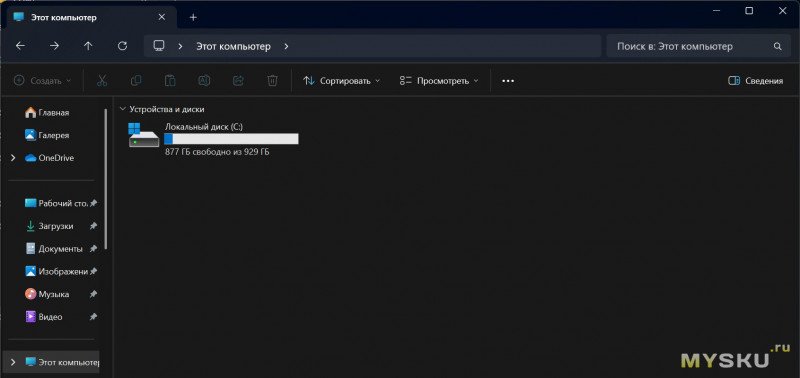Screen dimensions: 800x378
Task: Click the sidebar vertical scrollbar
Action: [x=106, y=179]
